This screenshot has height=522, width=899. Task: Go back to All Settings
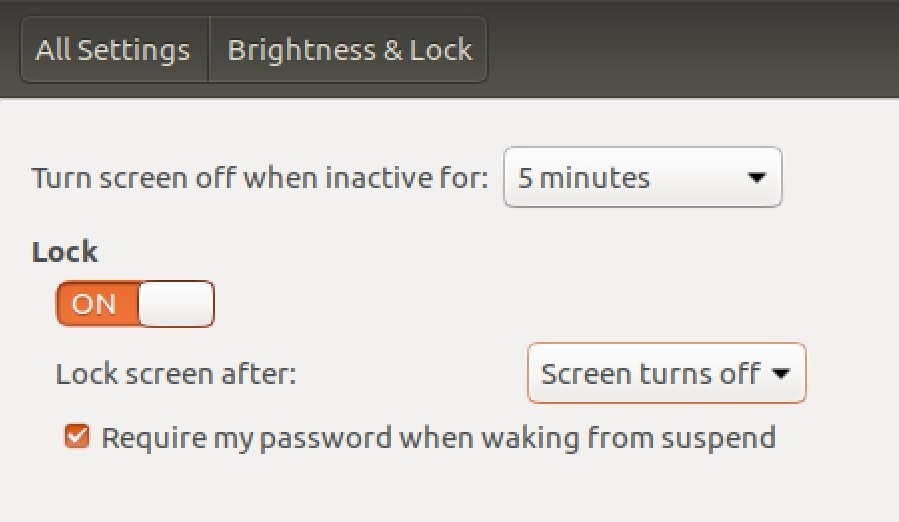pos(114,50)
